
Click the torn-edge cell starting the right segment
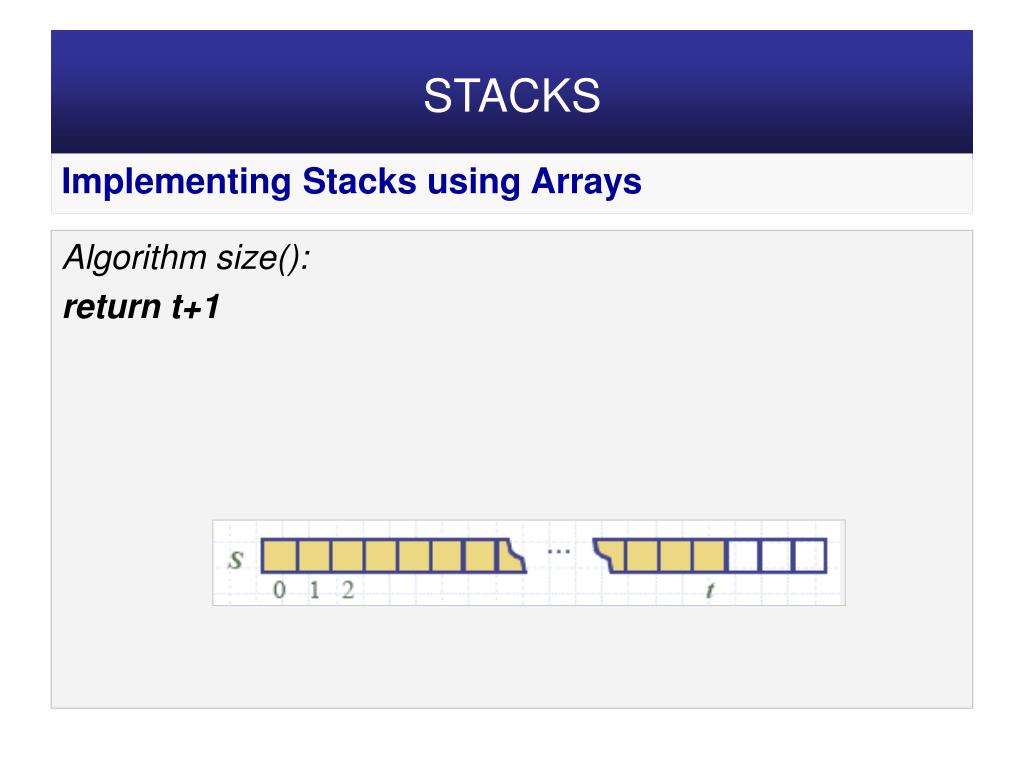click(609, 556)
